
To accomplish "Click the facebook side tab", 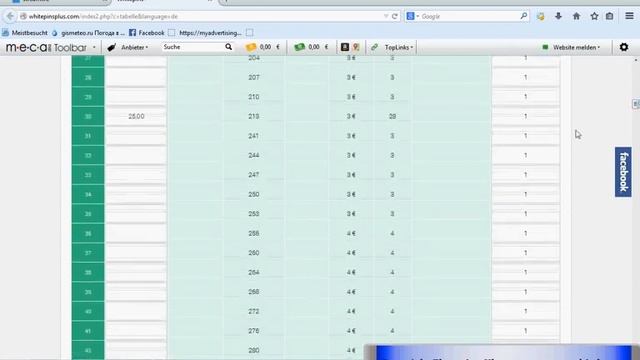I will 623,172.
